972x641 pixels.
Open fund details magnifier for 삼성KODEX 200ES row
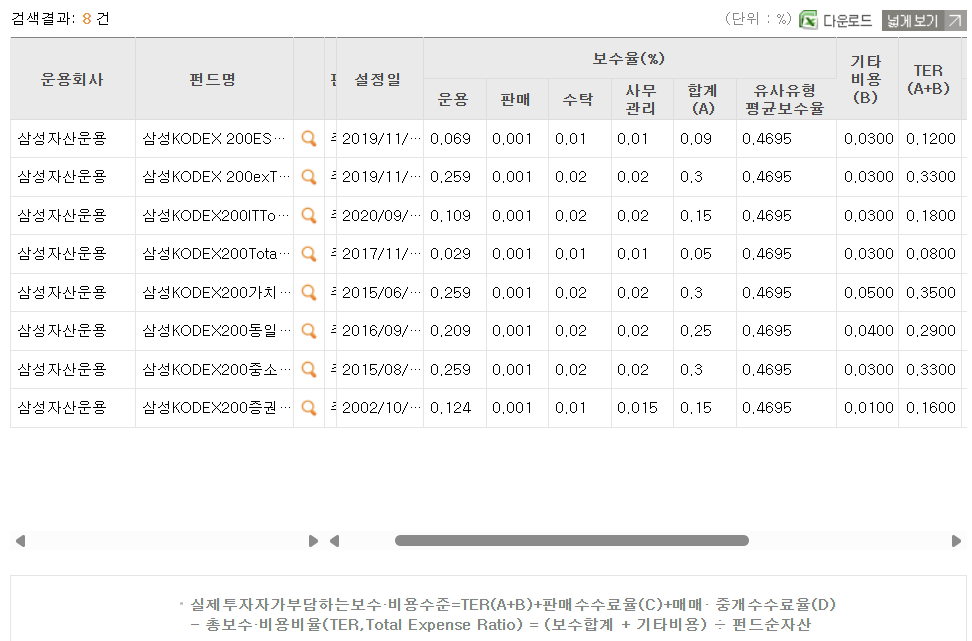coord(309,139)
